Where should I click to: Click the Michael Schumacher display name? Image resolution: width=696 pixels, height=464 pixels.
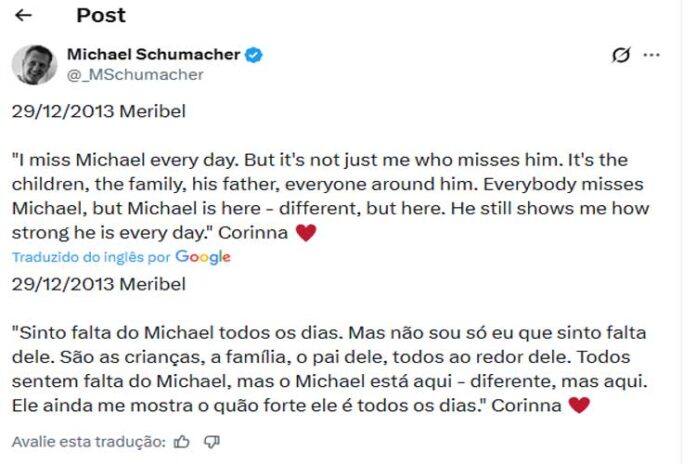154,53
